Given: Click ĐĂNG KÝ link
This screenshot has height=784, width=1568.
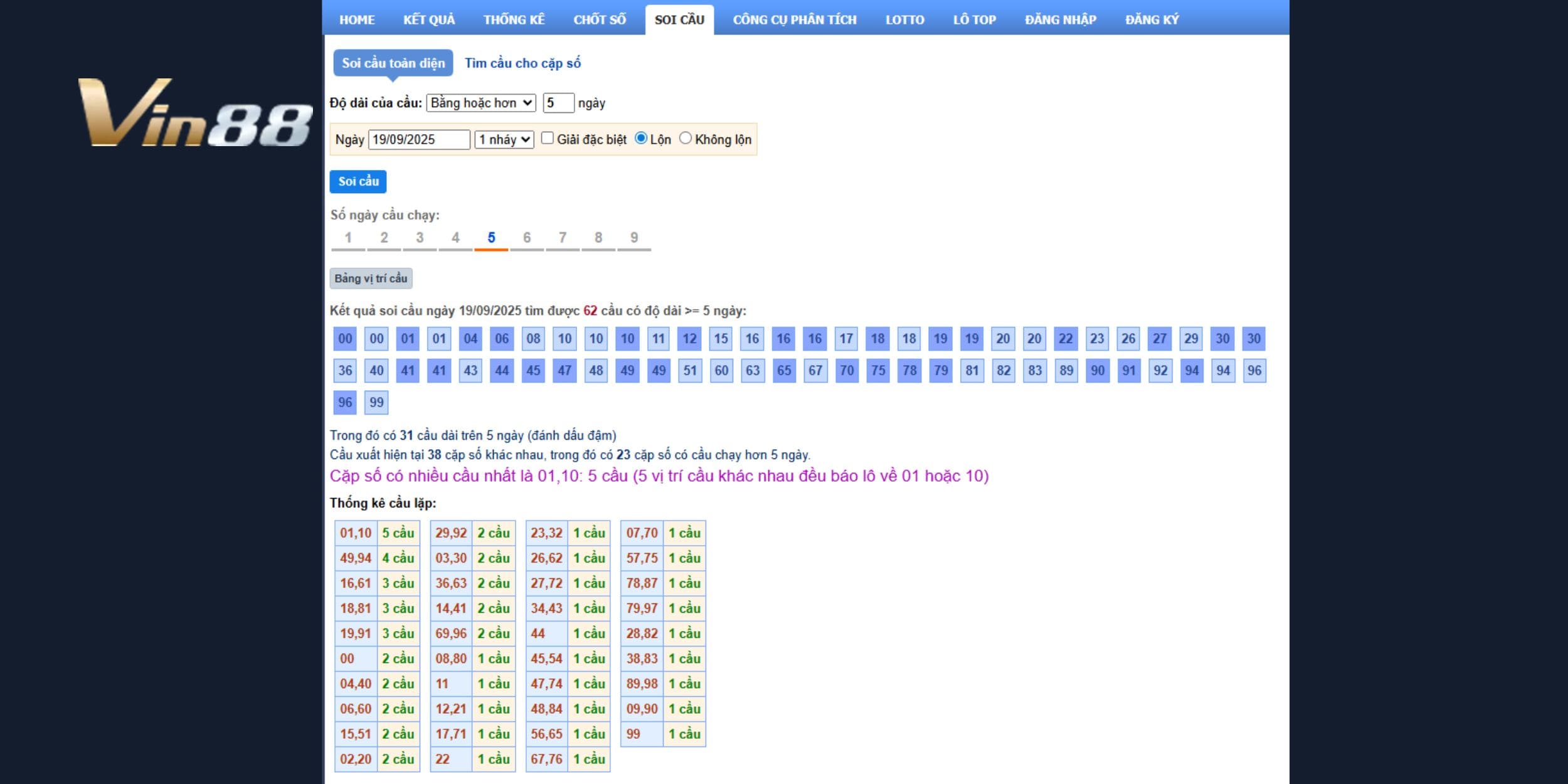Looking at the screenshot, I should point(1152,19).
